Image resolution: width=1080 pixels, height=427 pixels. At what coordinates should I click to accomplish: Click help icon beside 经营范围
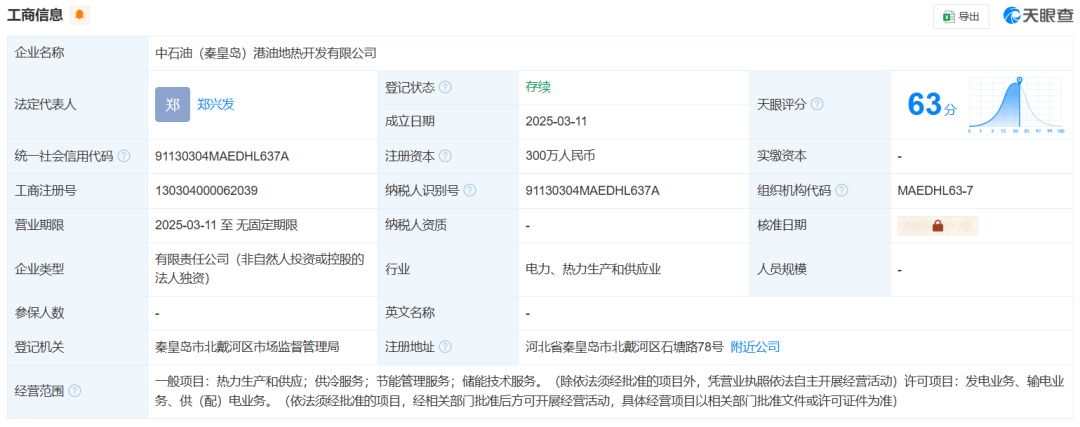tap(74, 391)
